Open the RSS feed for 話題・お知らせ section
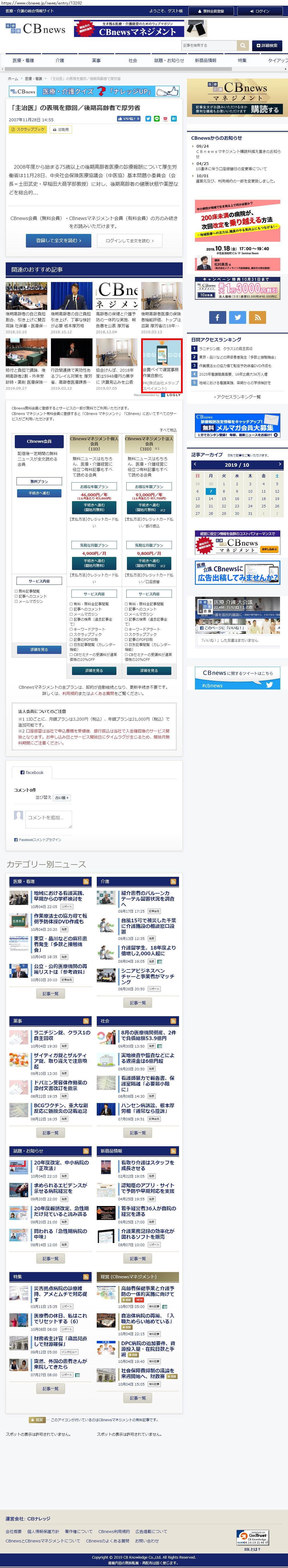288x1568 pixels. pyautogui.click(x=86, y=1151)
